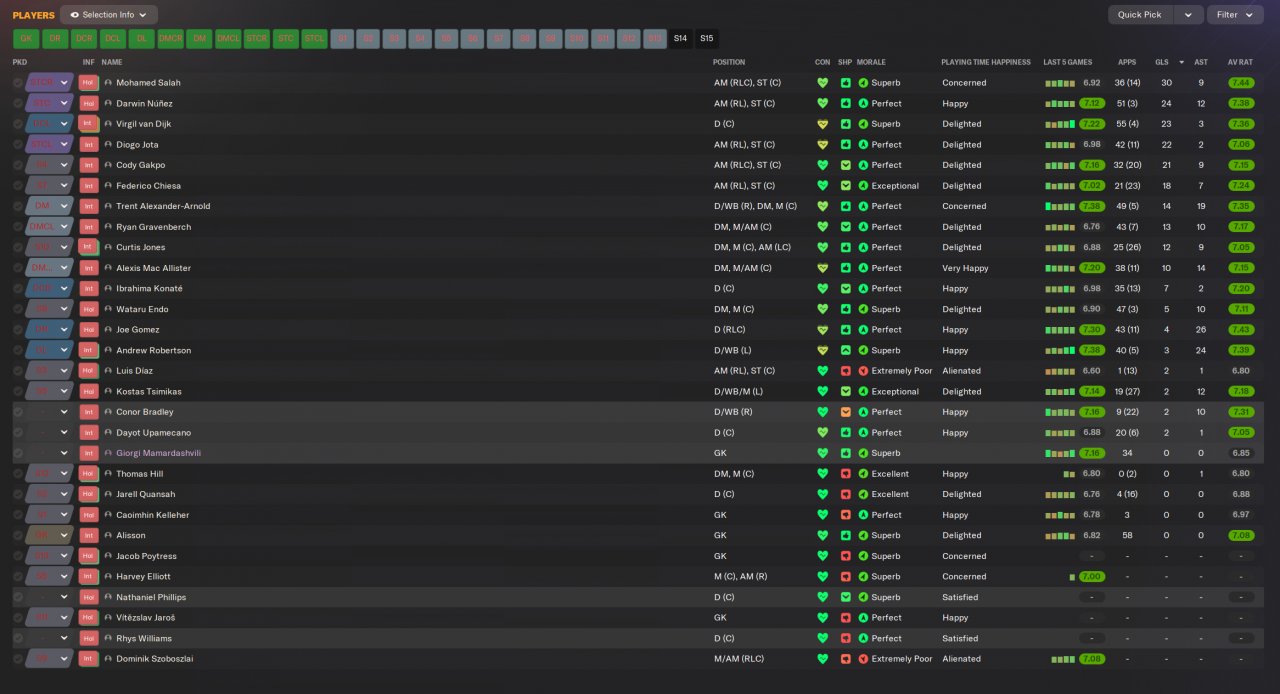Select the GK position slot
The width and height of the screenshot is (1280, 694).
pos(26,39)
